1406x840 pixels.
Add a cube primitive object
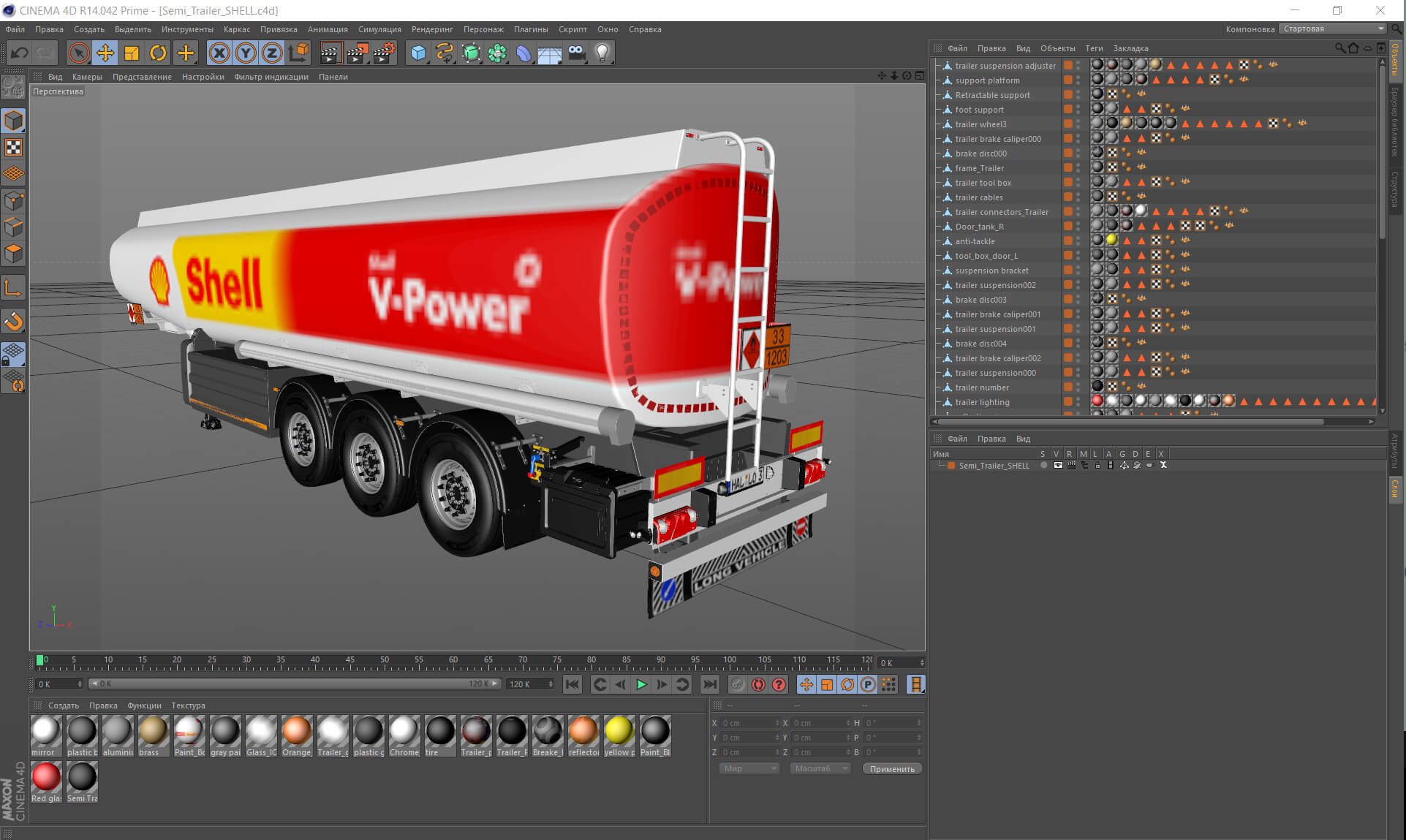tap(418, 53)
